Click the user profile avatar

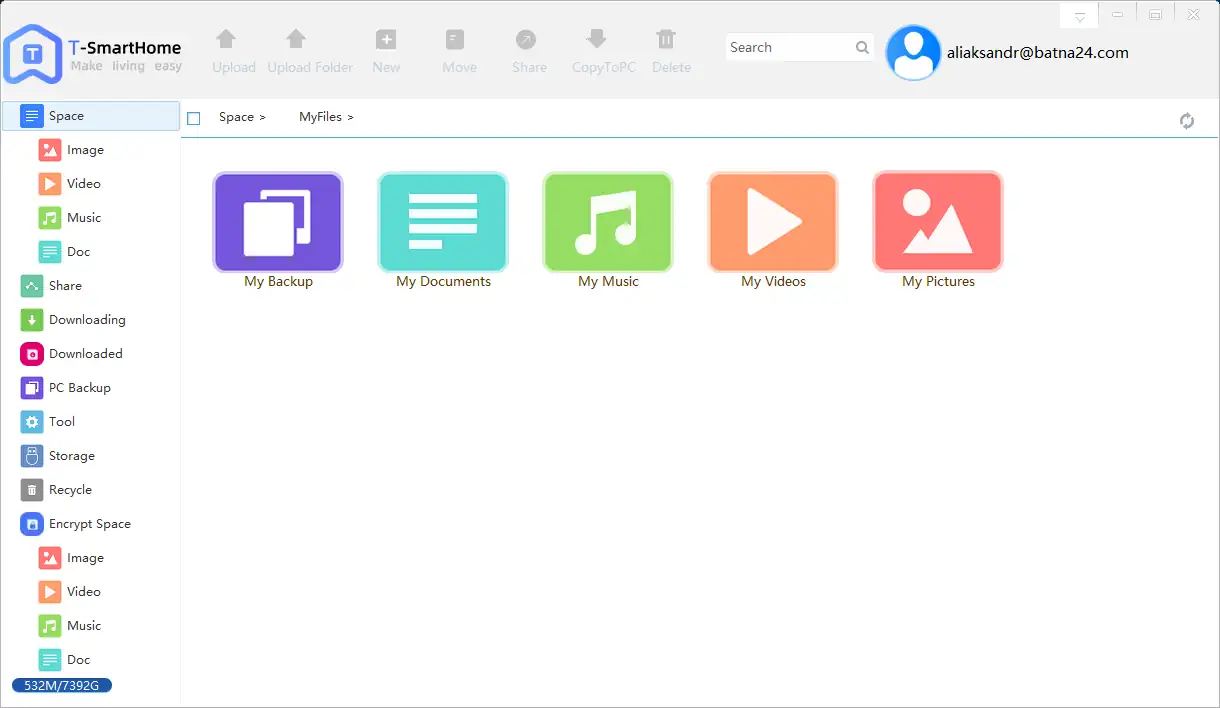pyautogui.click(x=913, y=53)
